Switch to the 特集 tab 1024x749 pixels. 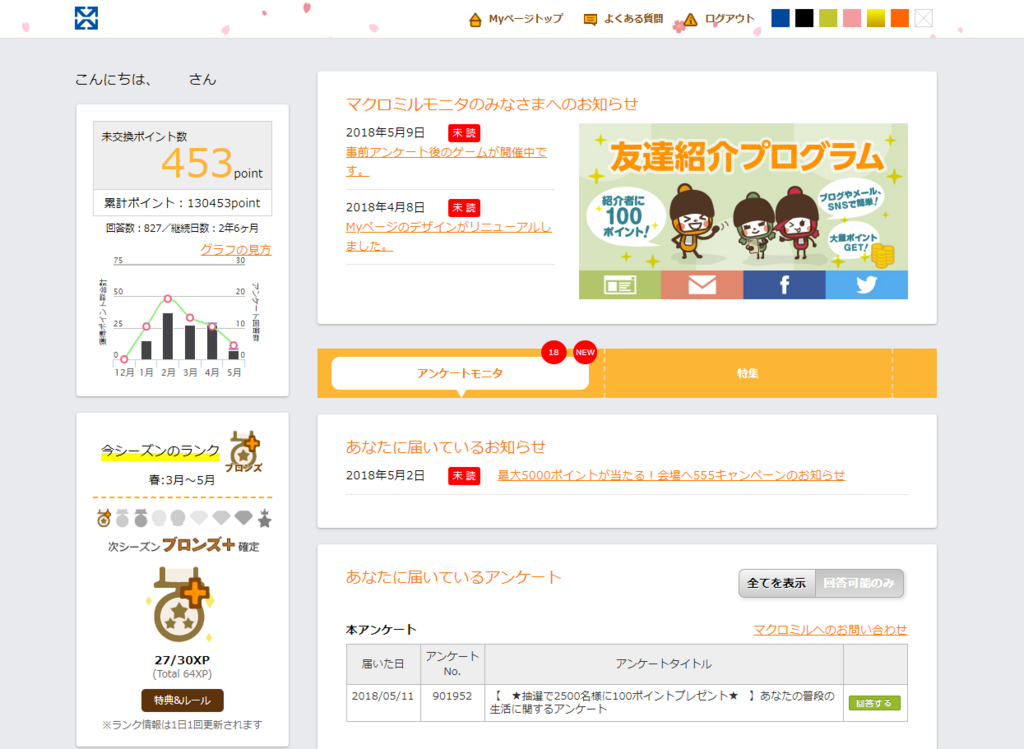coord(748,373)
